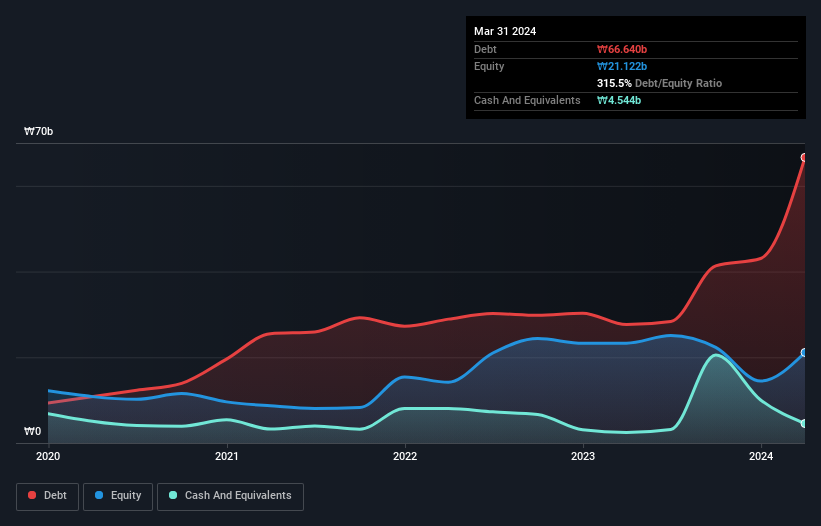The width and height of the screenshot is (821, 526).
Task: Select the red Debt endpoint marker
Action: click(804, 158)
